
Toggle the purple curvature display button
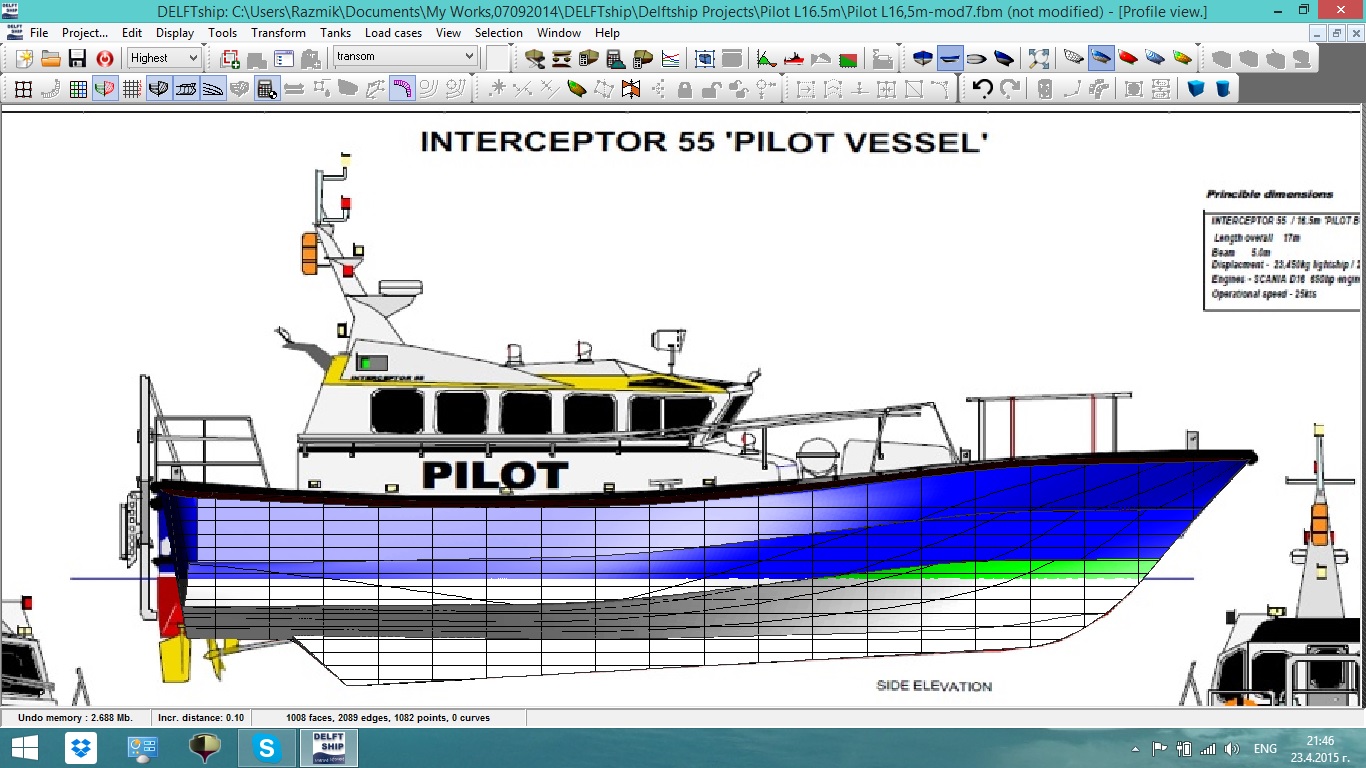pyautogui.click(x=402, y=89)
